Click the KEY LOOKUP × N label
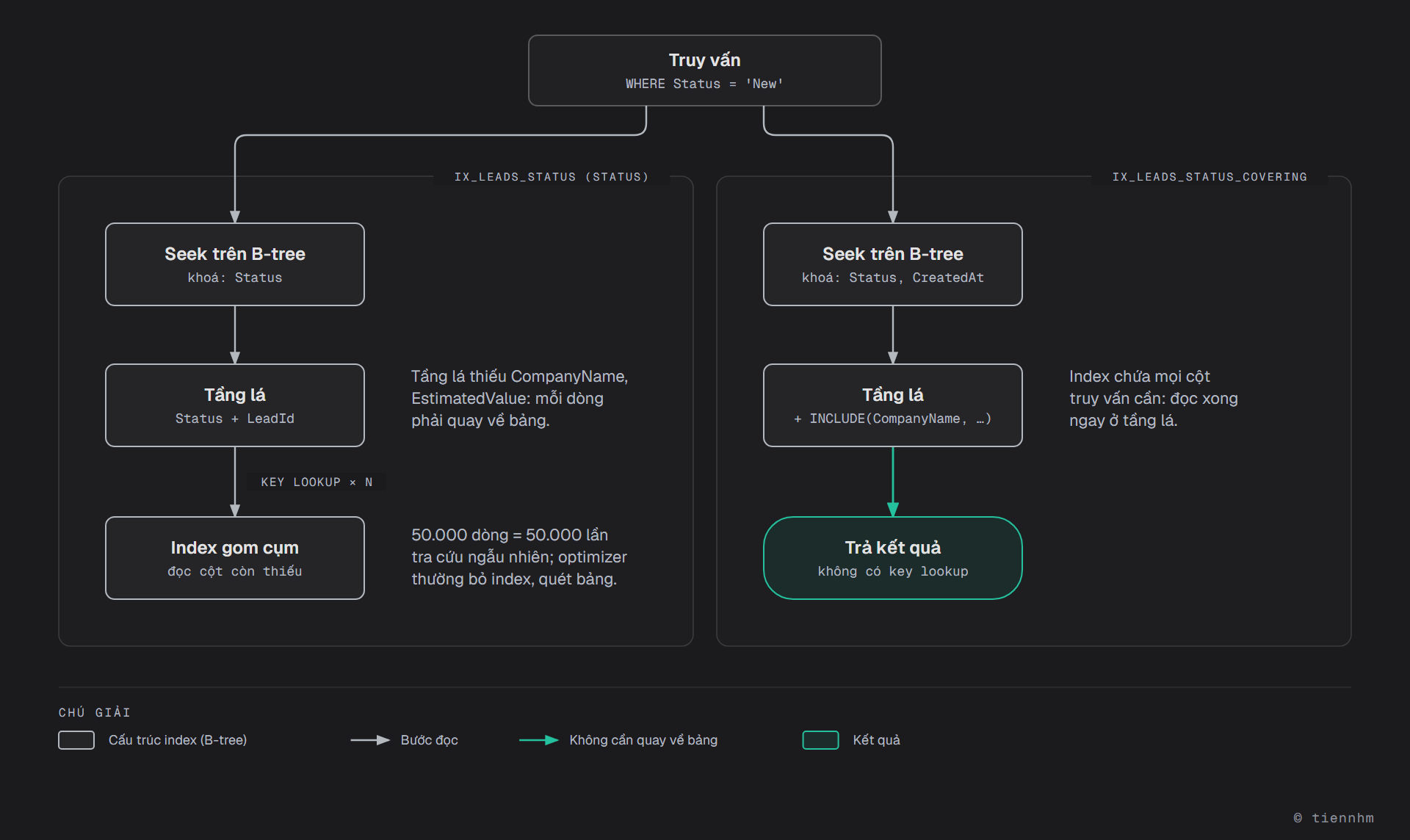 pyautogui.click(x=317, y=482)
